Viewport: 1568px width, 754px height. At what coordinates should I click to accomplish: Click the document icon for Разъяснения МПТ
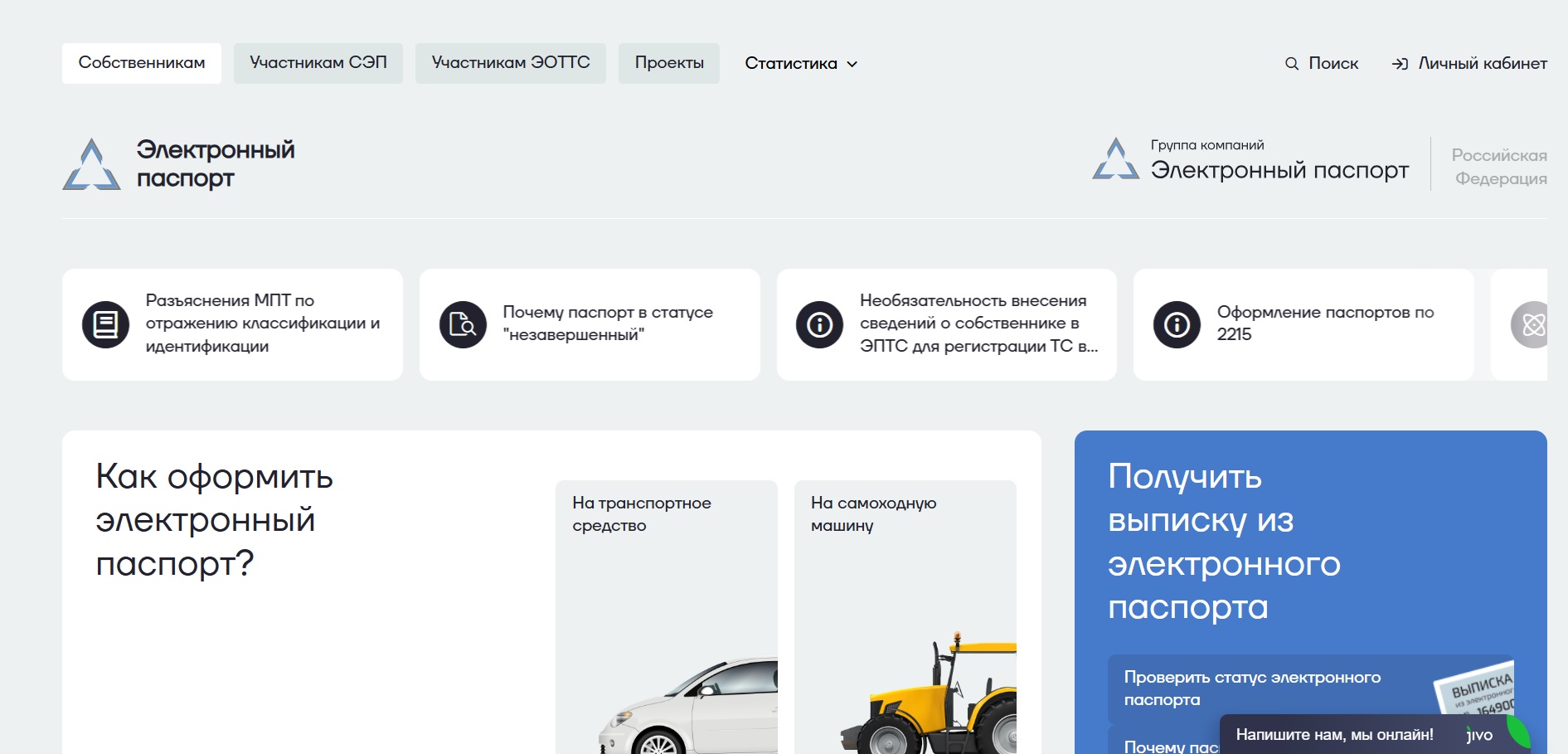(105, 324)
